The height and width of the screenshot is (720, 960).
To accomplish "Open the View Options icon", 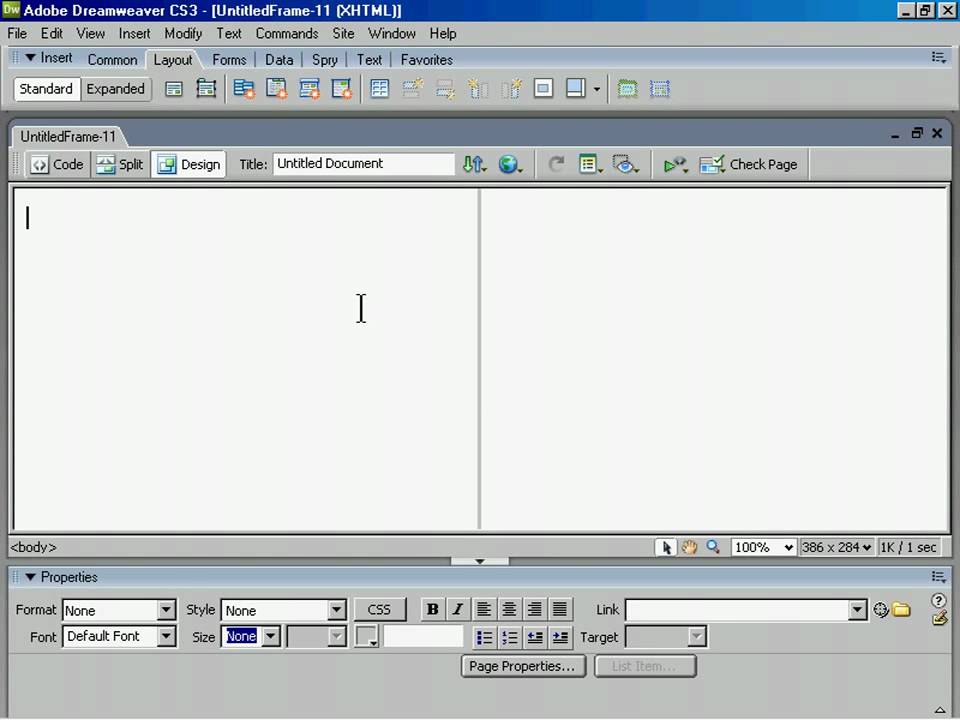I will coord(590,164).
